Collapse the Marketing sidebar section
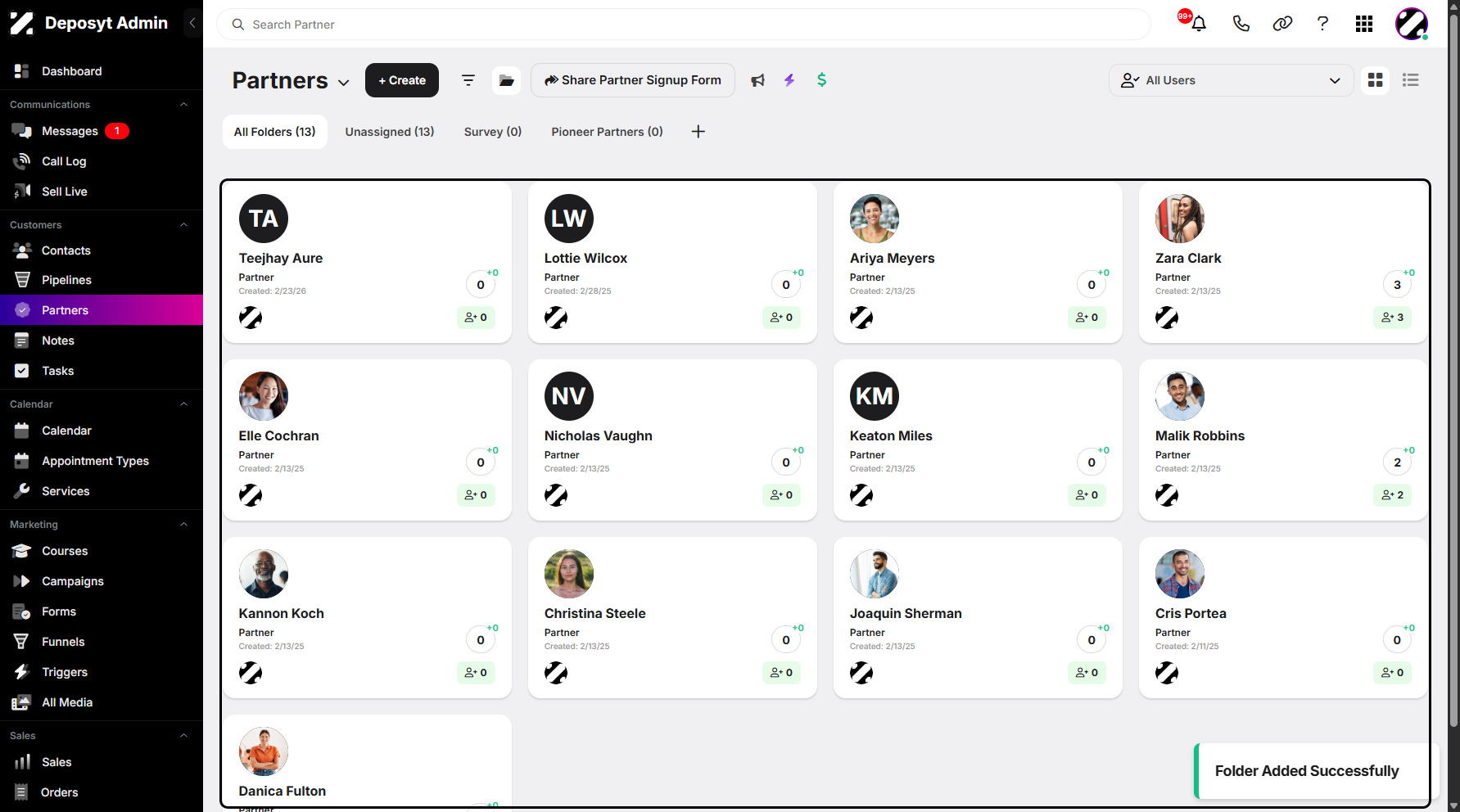The width and height of the screenshot is (1460, 812). [183, 525]
